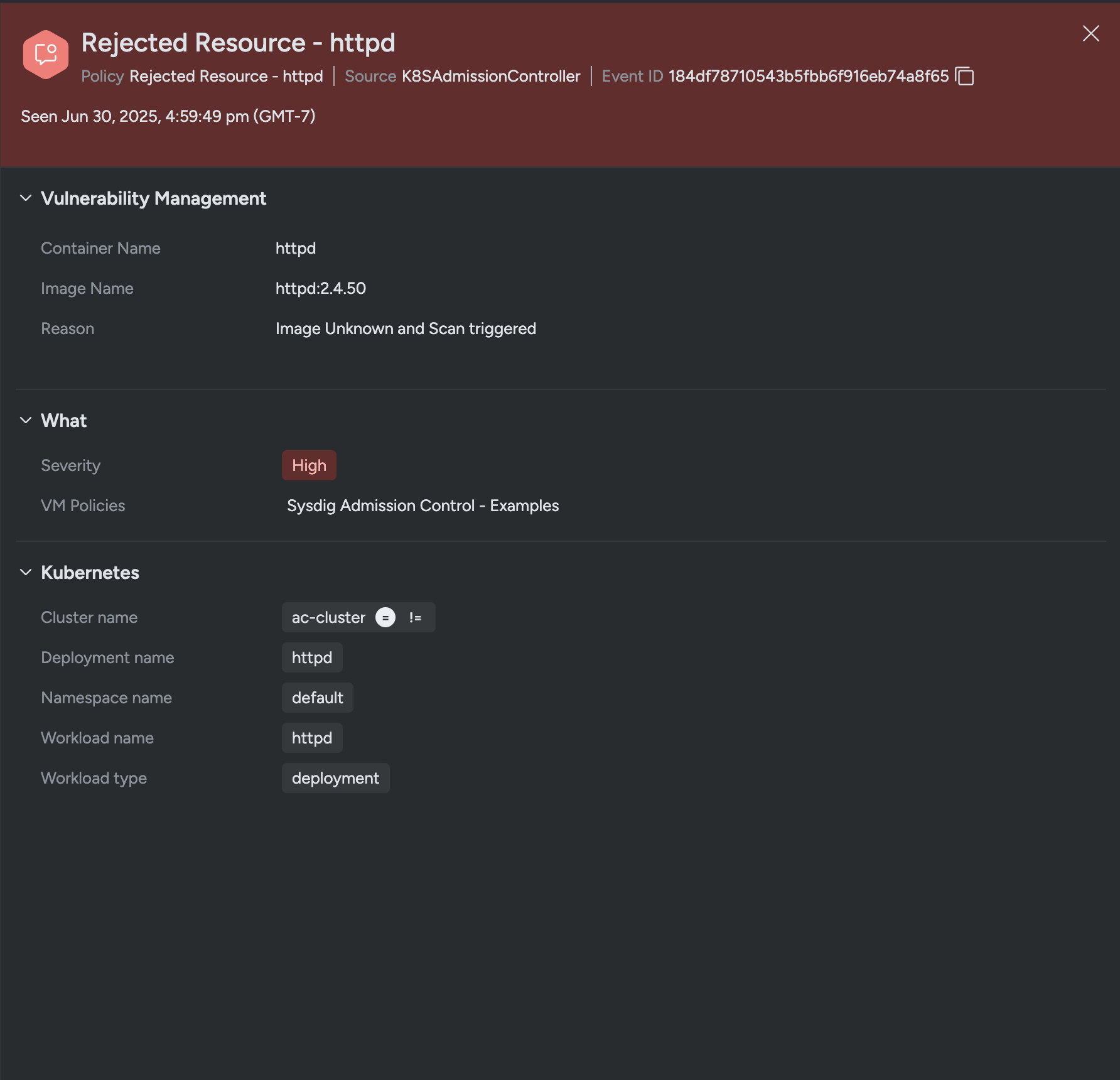Click the httpd Deployment name chip

312,657
